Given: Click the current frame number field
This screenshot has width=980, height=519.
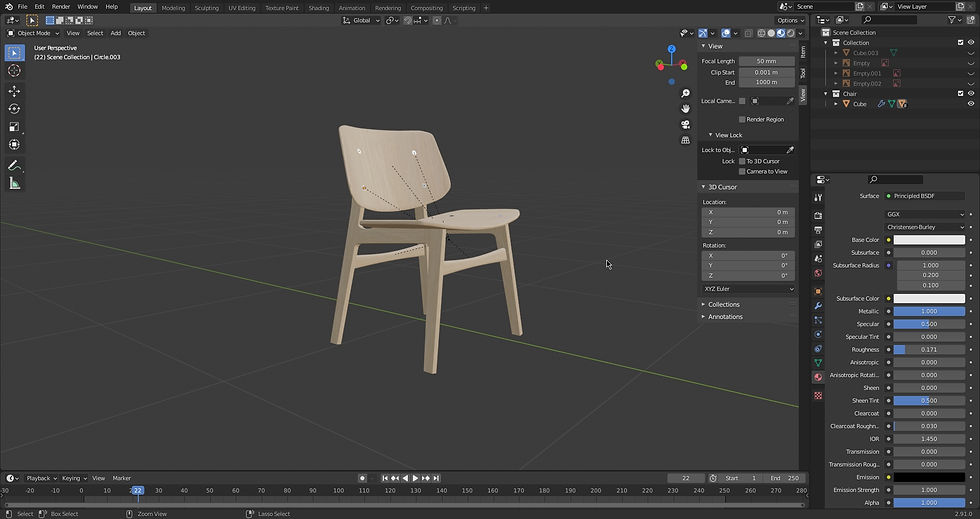Looking at the screenshot, I should pyautogui.click(x=686, y=478).
